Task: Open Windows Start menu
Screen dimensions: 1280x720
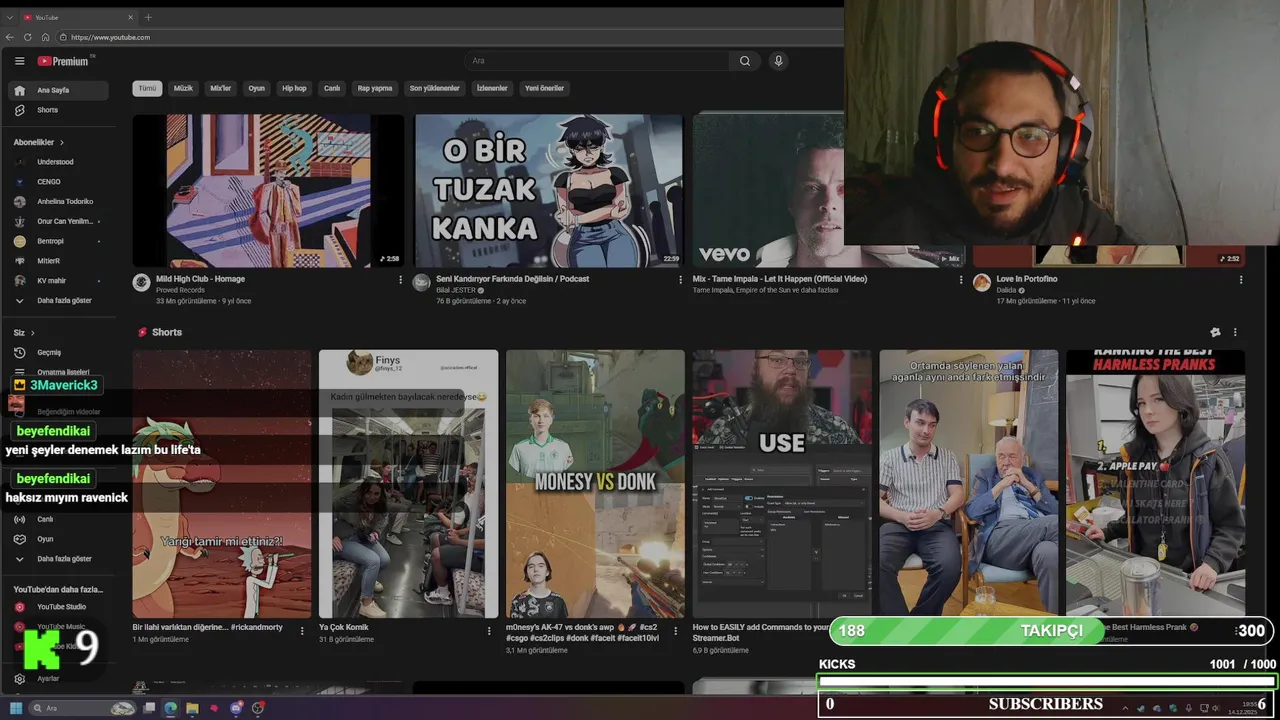Action: (16, 708)
